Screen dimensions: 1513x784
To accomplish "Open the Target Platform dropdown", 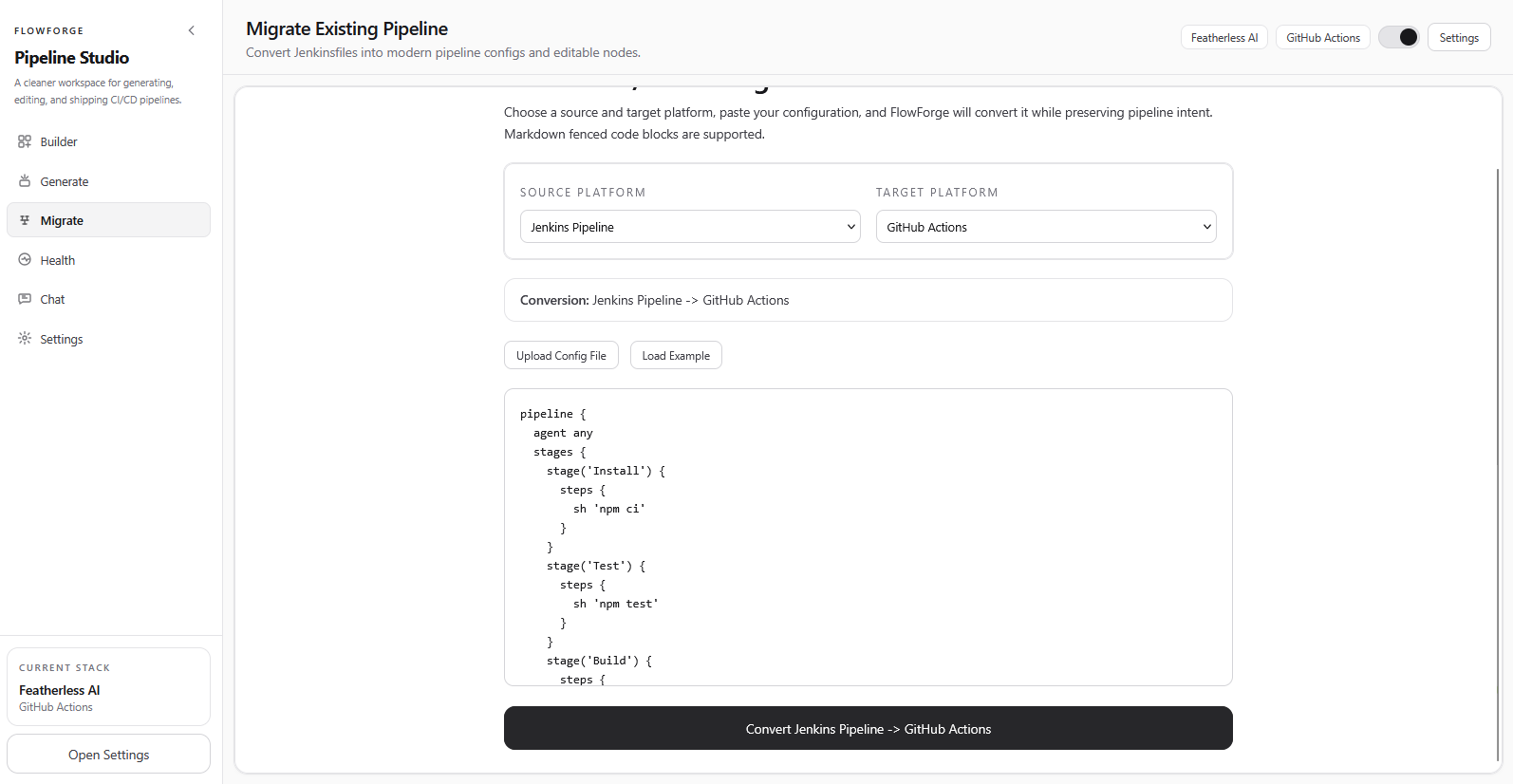I will (1045, 227).
